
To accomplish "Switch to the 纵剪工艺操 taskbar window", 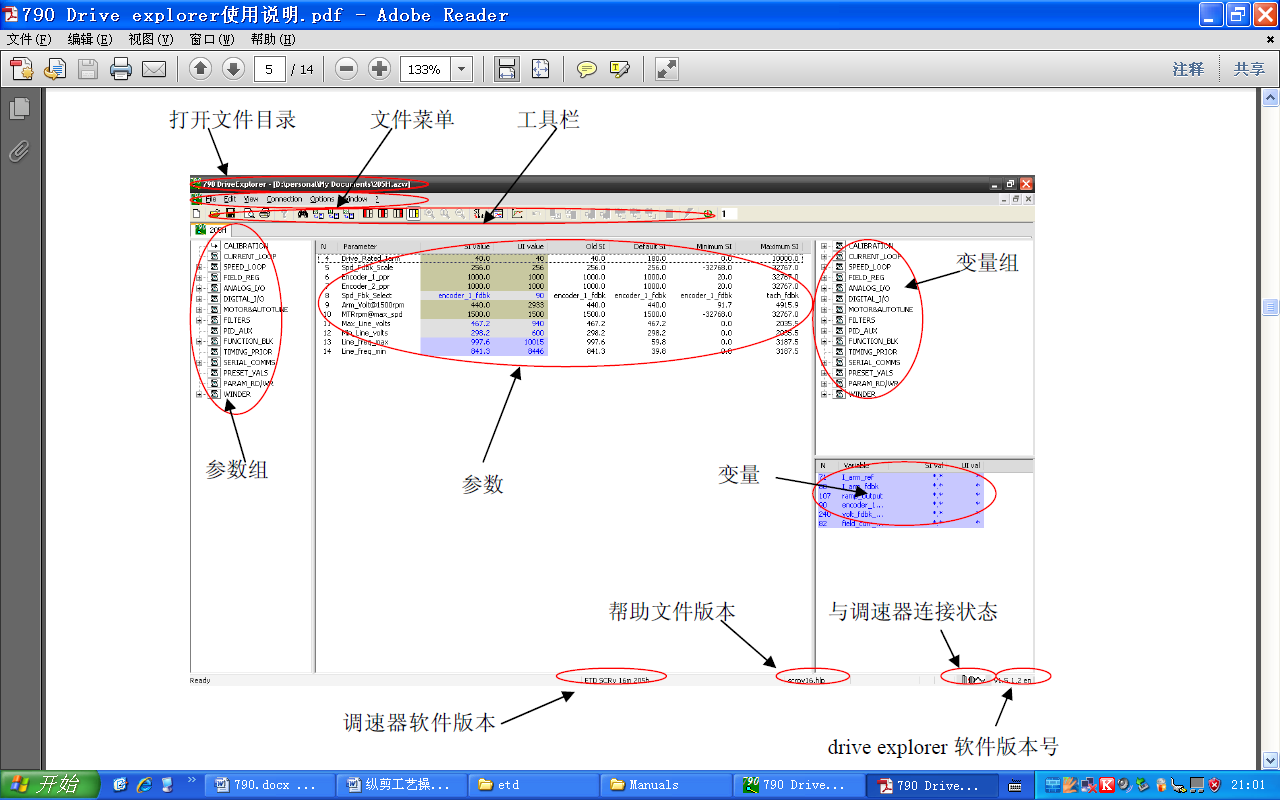I will pos(400,785).
